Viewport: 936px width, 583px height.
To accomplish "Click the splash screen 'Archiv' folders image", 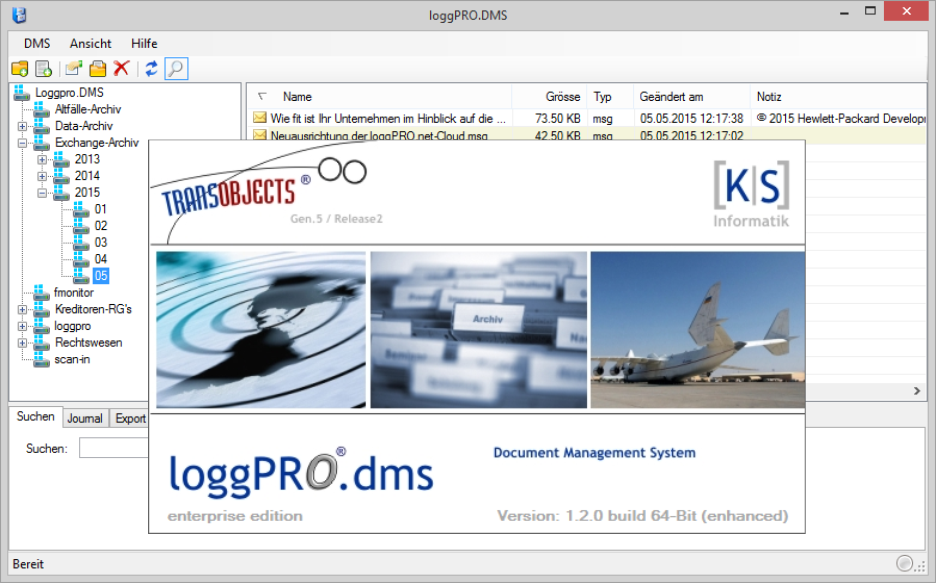I will pos(479,330).
